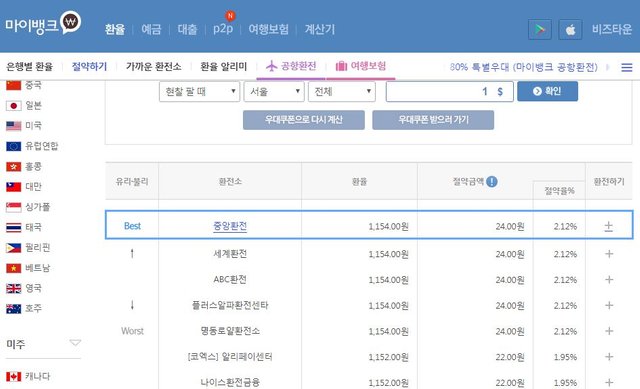Click plus icon for 나이스환전금융 row
Image resolution: width=640 pixels, height=389 pixels.
click(x=609, y=382)
